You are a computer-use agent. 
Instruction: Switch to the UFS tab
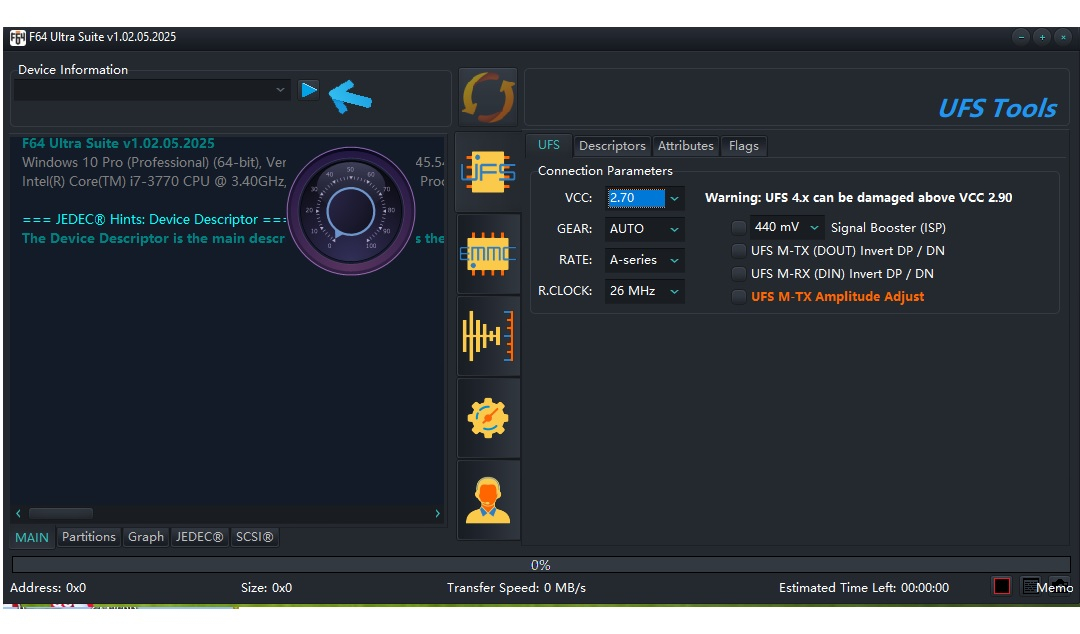[x=549, y=145]
